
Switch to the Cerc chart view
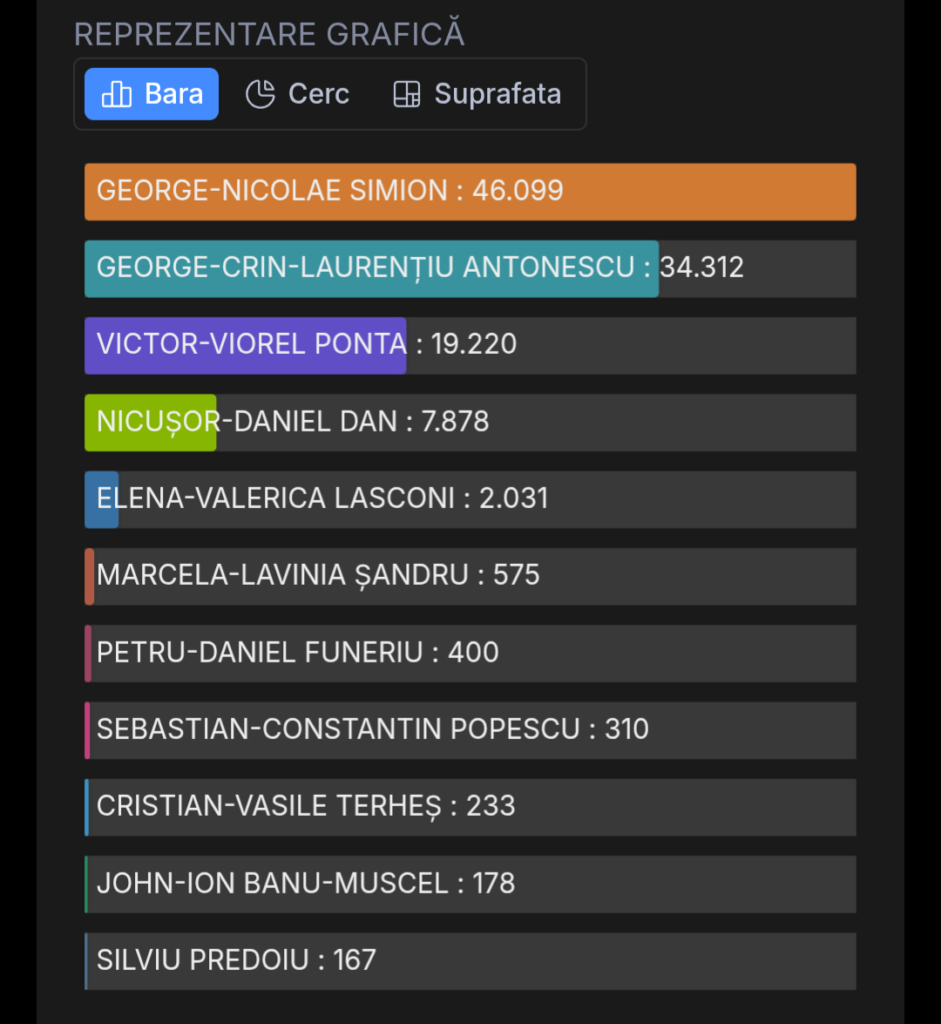tap(297, 94)
